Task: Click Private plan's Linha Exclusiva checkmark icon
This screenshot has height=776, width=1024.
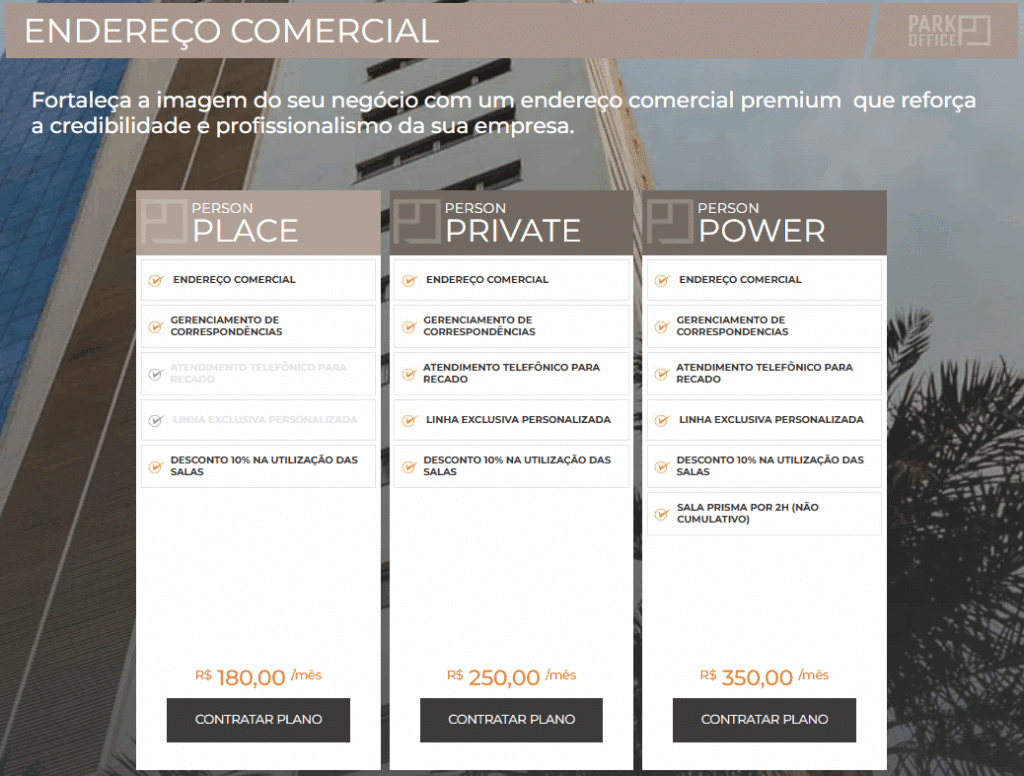Action: tap(408, 421)
